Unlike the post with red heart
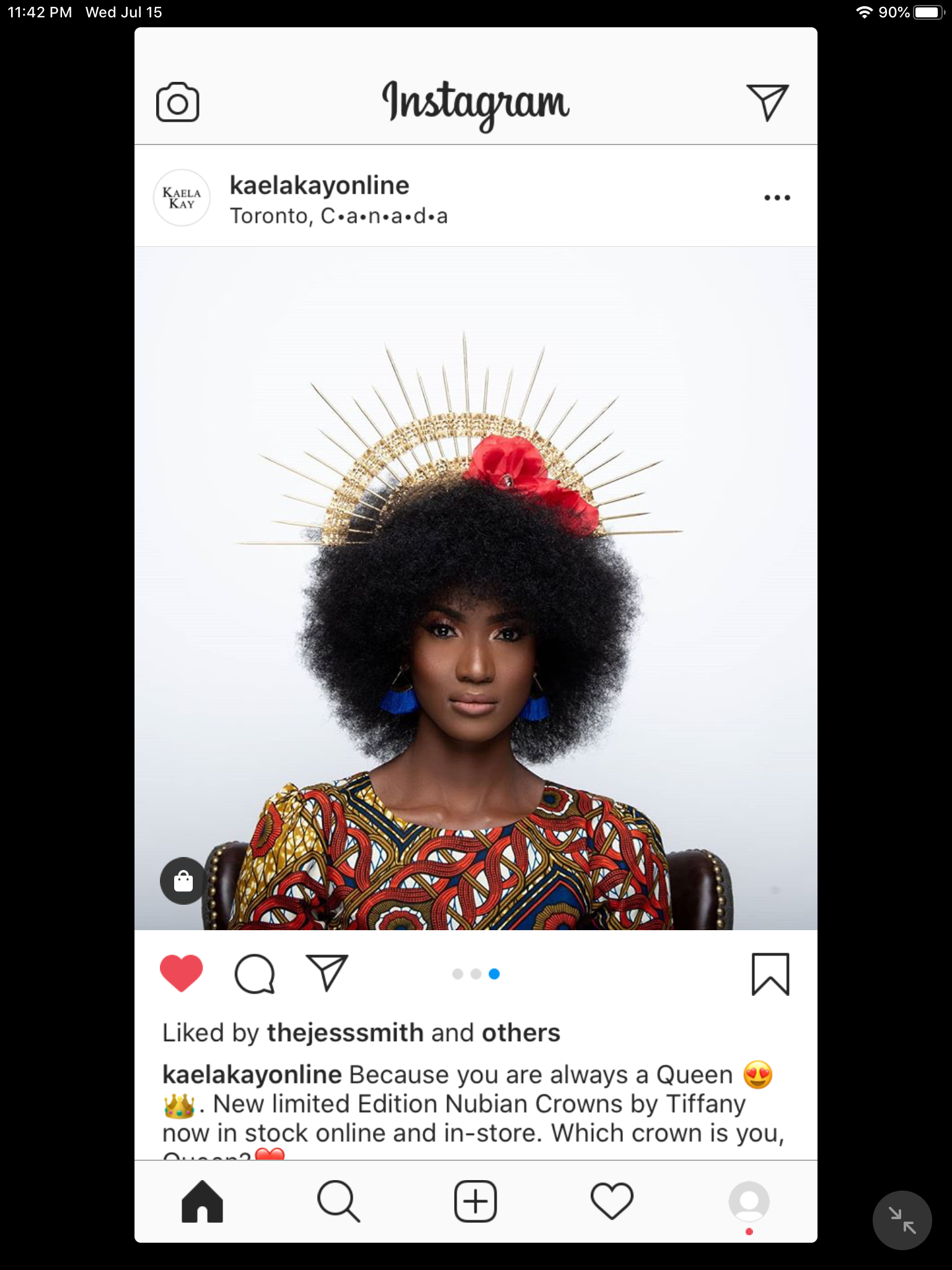 [182, 973]
